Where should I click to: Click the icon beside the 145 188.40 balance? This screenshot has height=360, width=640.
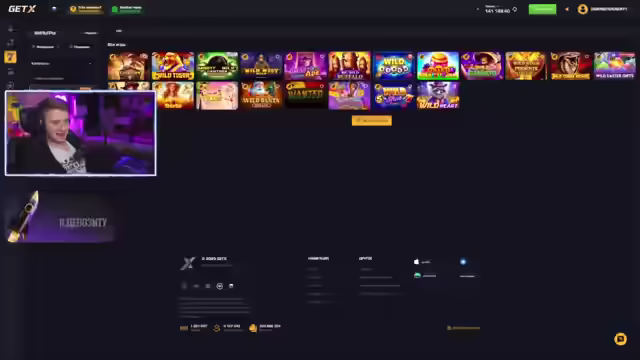point(515,9)
